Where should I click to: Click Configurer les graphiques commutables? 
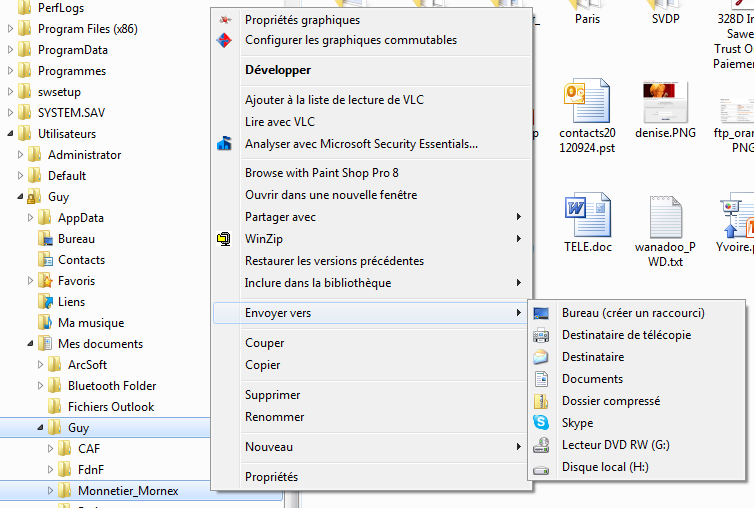click(350, 40)
